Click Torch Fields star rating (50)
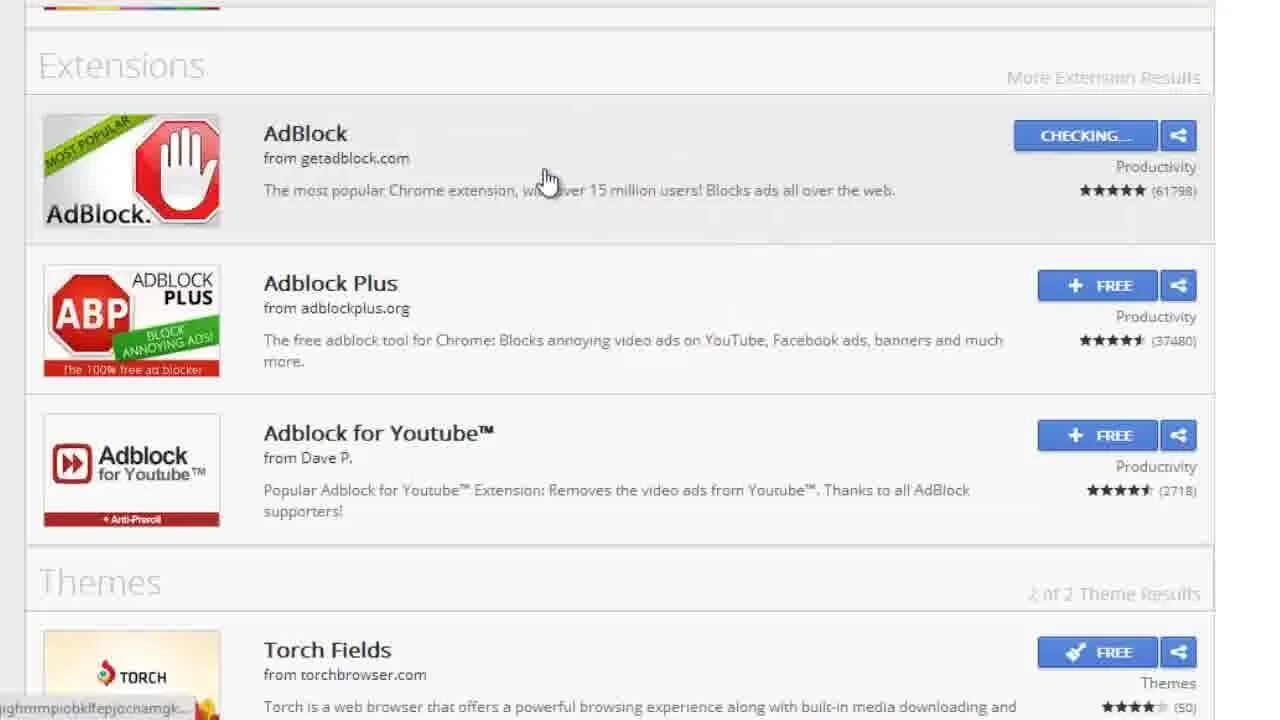Viewport: 1280px width, 720px height. click(1148, 707)
